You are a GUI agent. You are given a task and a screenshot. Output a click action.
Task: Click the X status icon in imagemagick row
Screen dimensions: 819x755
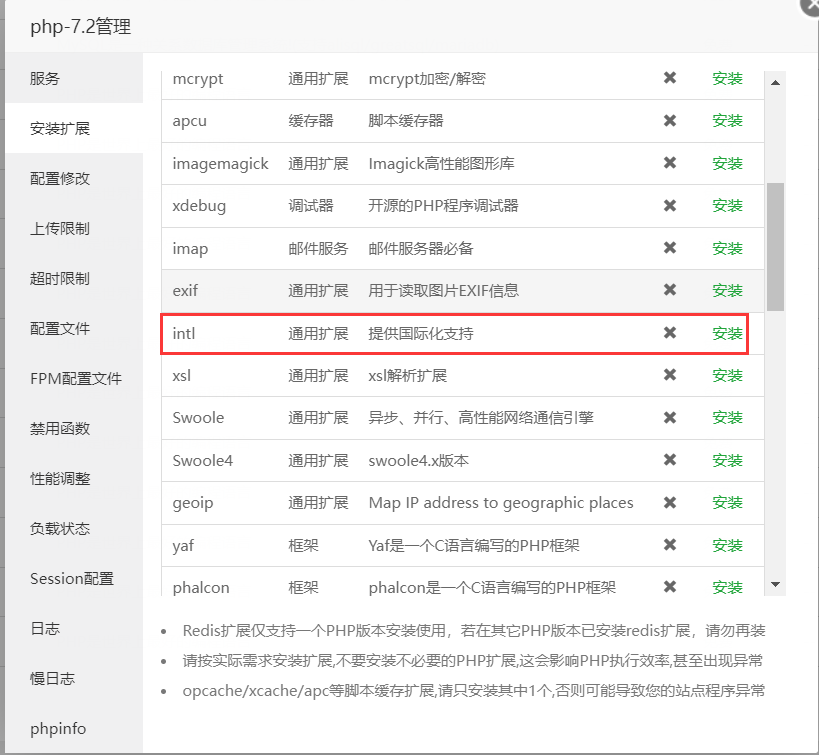point(670,163)
